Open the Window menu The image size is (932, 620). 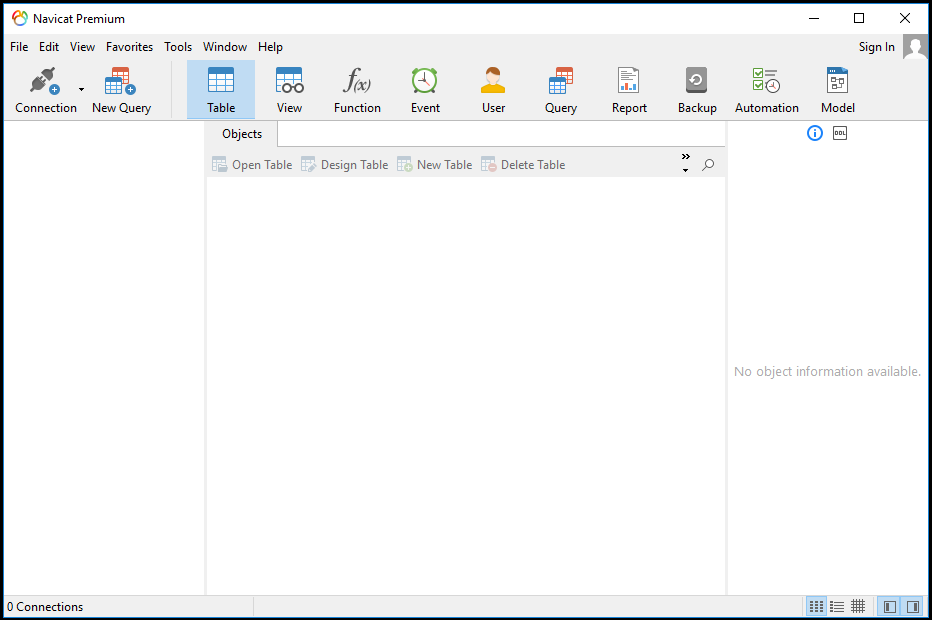[x=225, y=47]
